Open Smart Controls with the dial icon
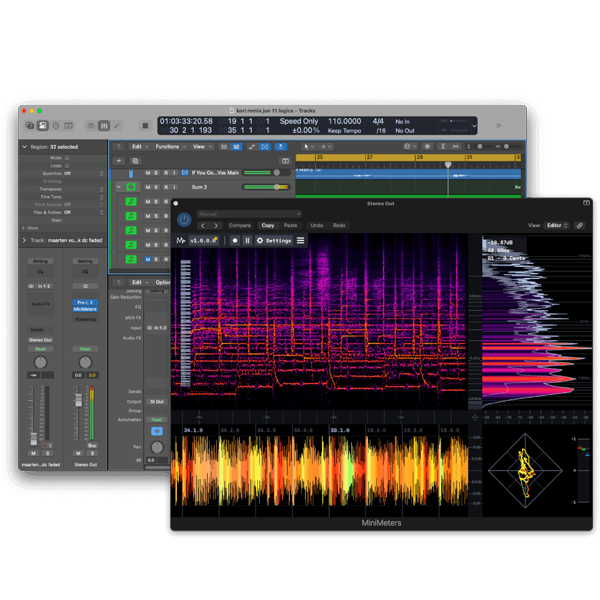600x600 pixels. coord(91,126)
